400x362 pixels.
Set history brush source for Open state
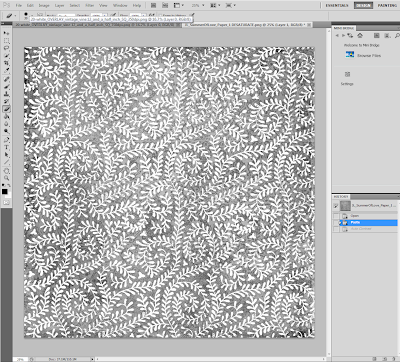(336, 216)
